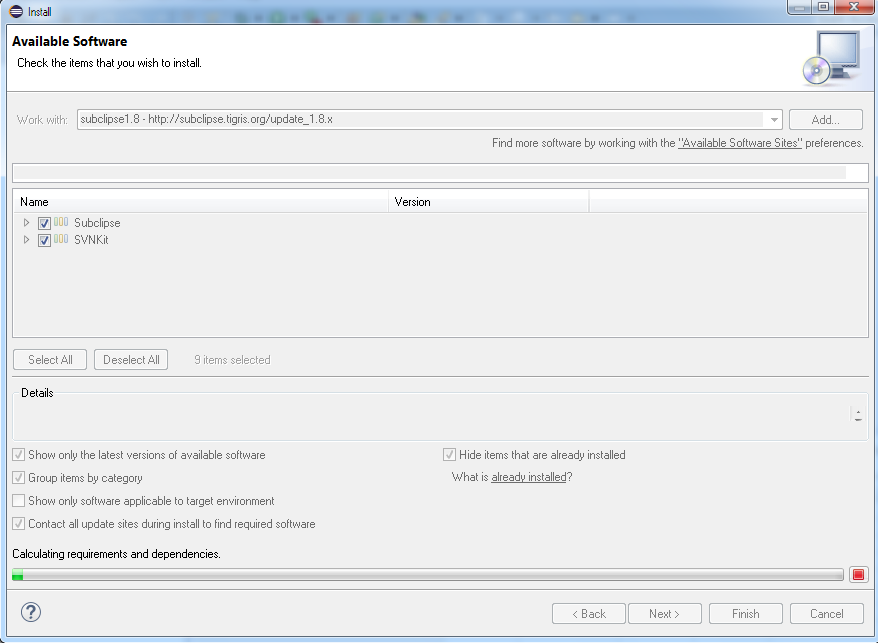The image size is (878, 643).
Task: Disable Group items by category
Action: 18,477
